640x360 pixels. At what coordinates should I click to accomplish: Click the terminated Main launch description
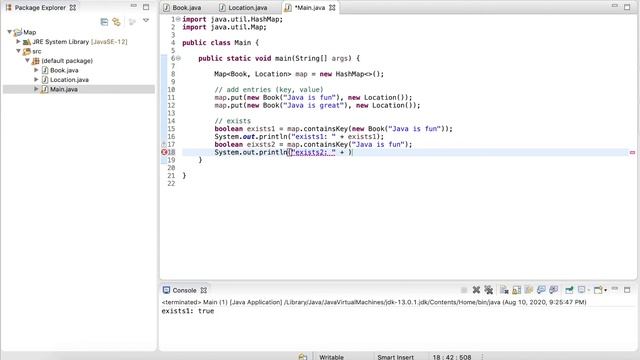374,302
